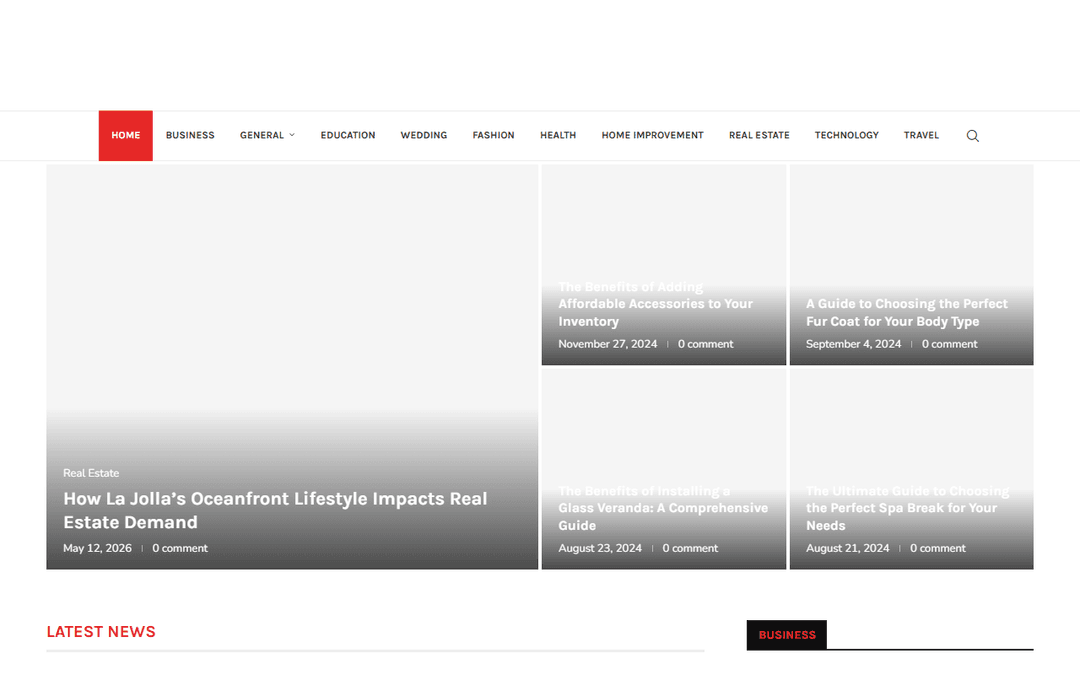The image size is (1080, 675).
Task: Open the Technology category
Action: pos(847,136)
